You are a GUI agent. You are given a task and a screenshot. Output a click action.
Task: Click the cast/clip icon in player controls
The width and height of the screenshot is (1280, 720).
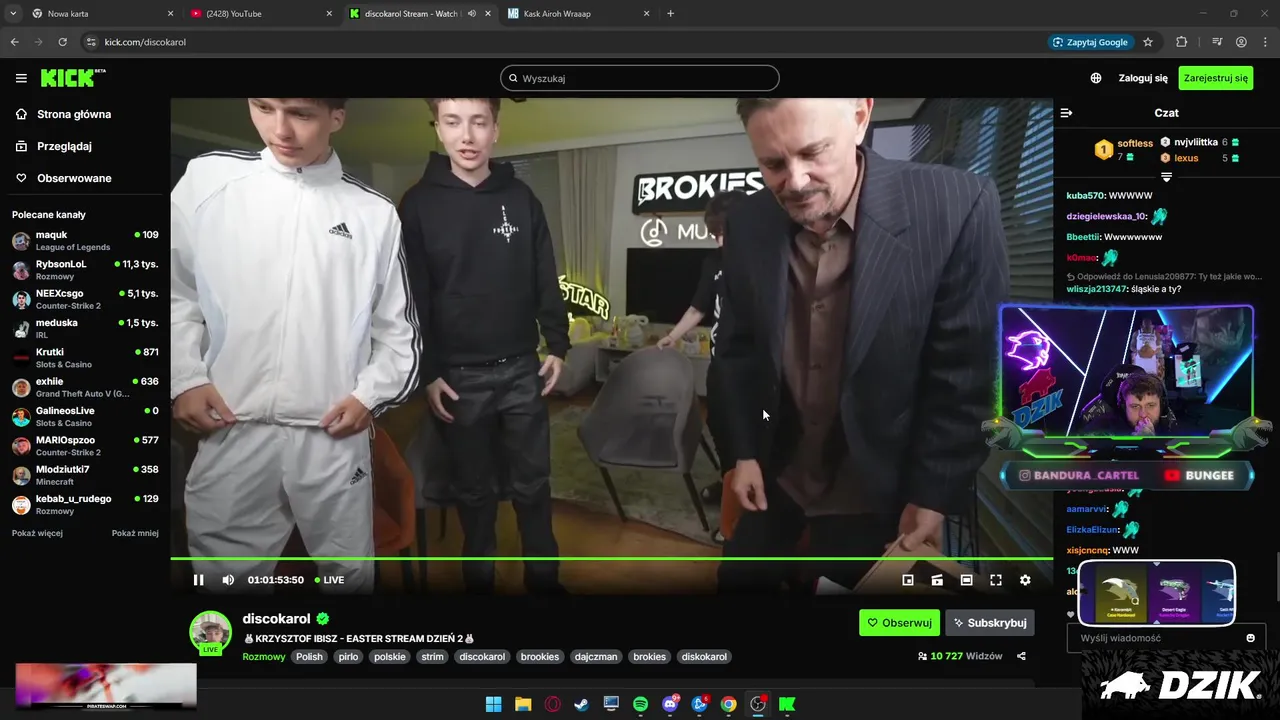point(937,580)
